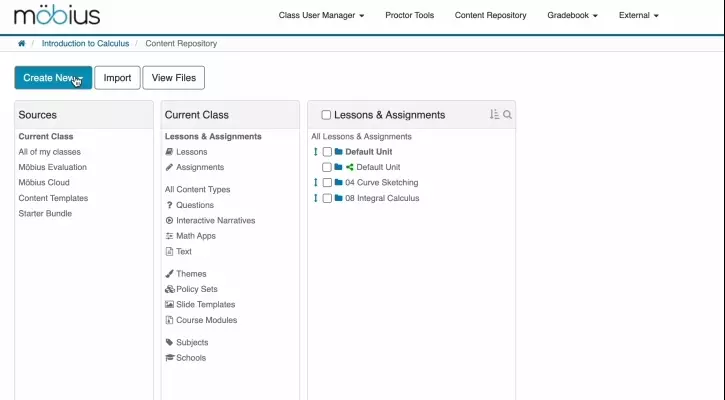Select Möbius Cloud under Sources
The image size is (725, 400).
pos(44,183)
